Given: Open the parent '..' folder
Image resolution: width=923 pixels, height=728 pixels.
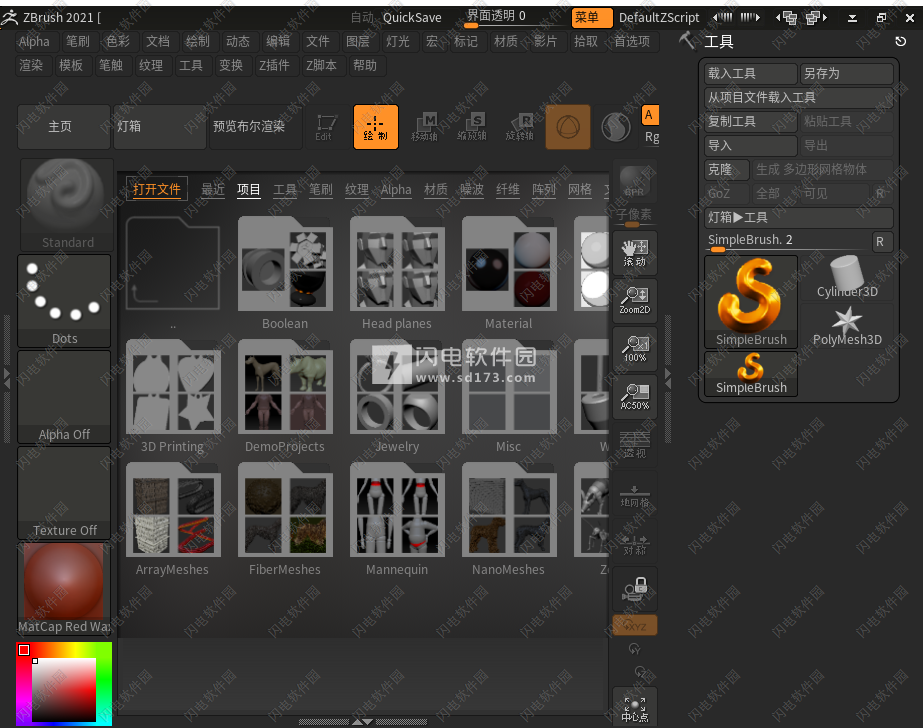Looking at the screenshot, I should [x=172, y=272].
